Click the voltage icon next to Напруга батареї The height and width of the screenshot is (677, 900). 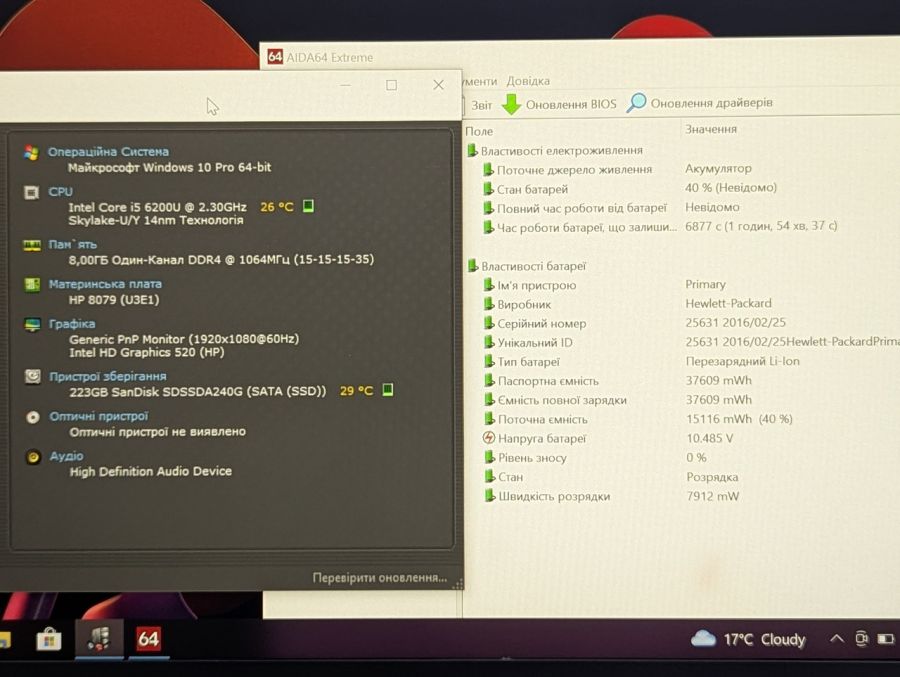488,438
